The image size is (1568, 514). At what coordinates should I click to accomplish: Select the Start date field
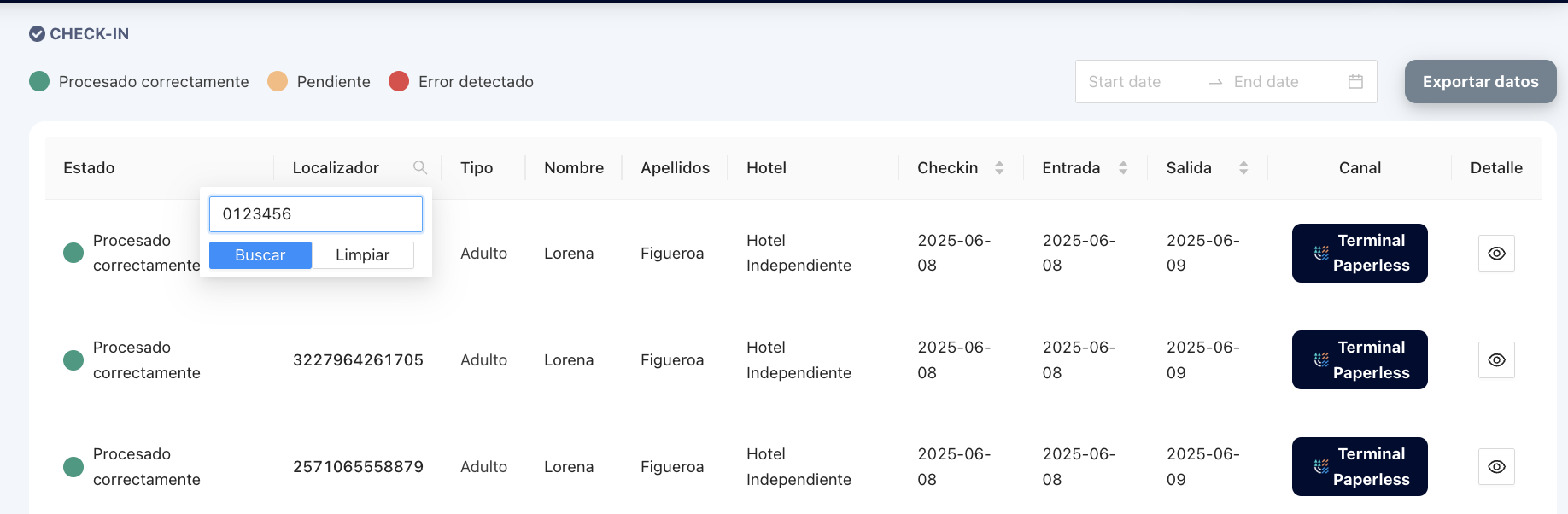coord(1140,82)
